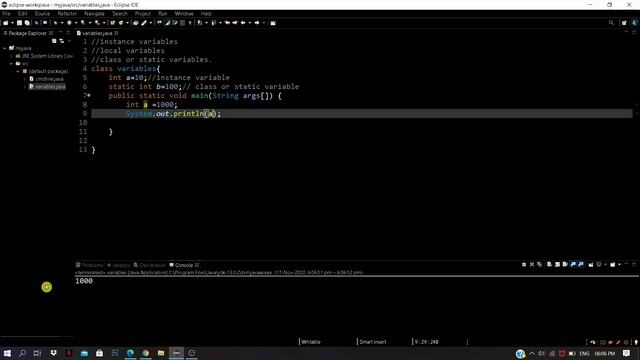Collapse the myjava project node

[x=5, y=48]
